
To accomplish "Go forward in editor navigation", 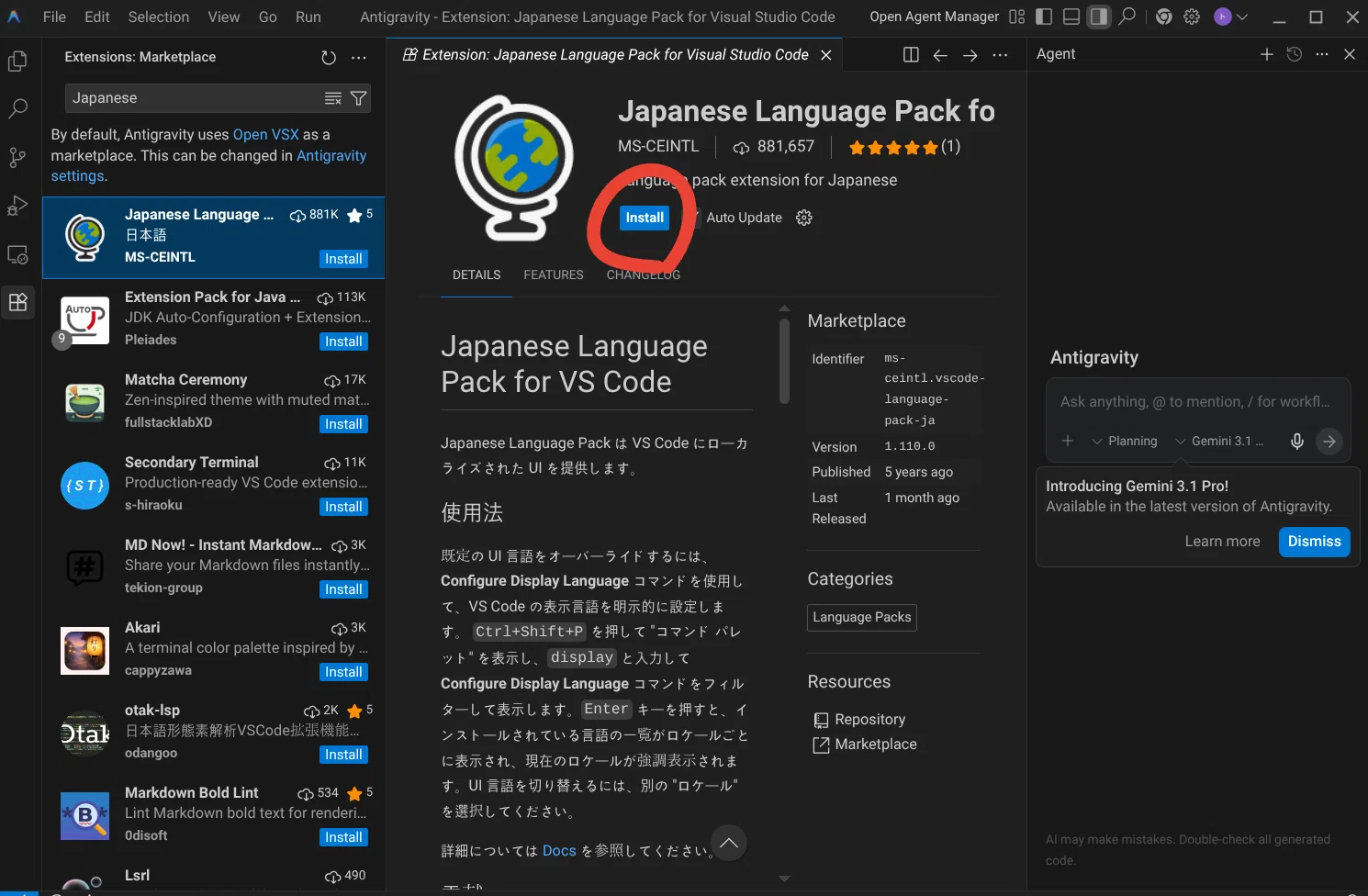I will (x=970, y=55).
